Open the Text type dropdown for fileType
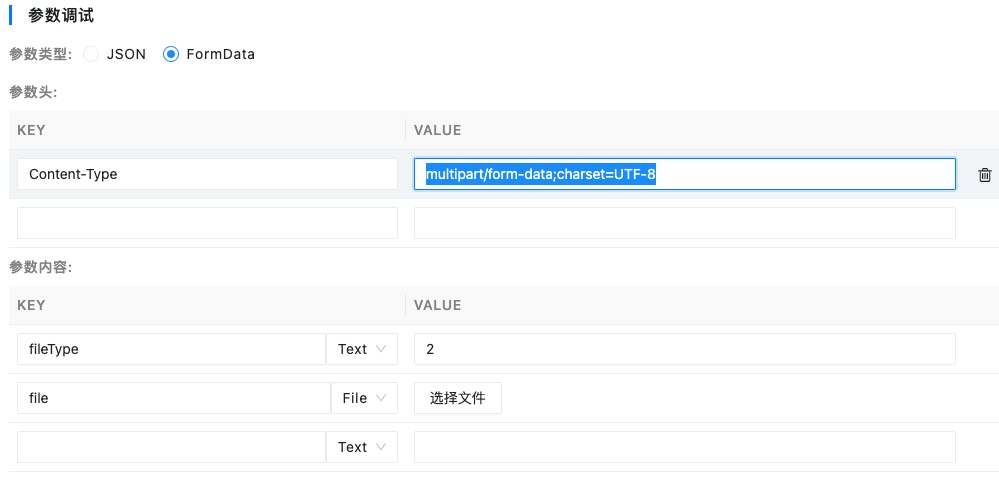Image resolution: width=999 pixels, height=479 pixels. pyautogui.click(x=362, y=349)
